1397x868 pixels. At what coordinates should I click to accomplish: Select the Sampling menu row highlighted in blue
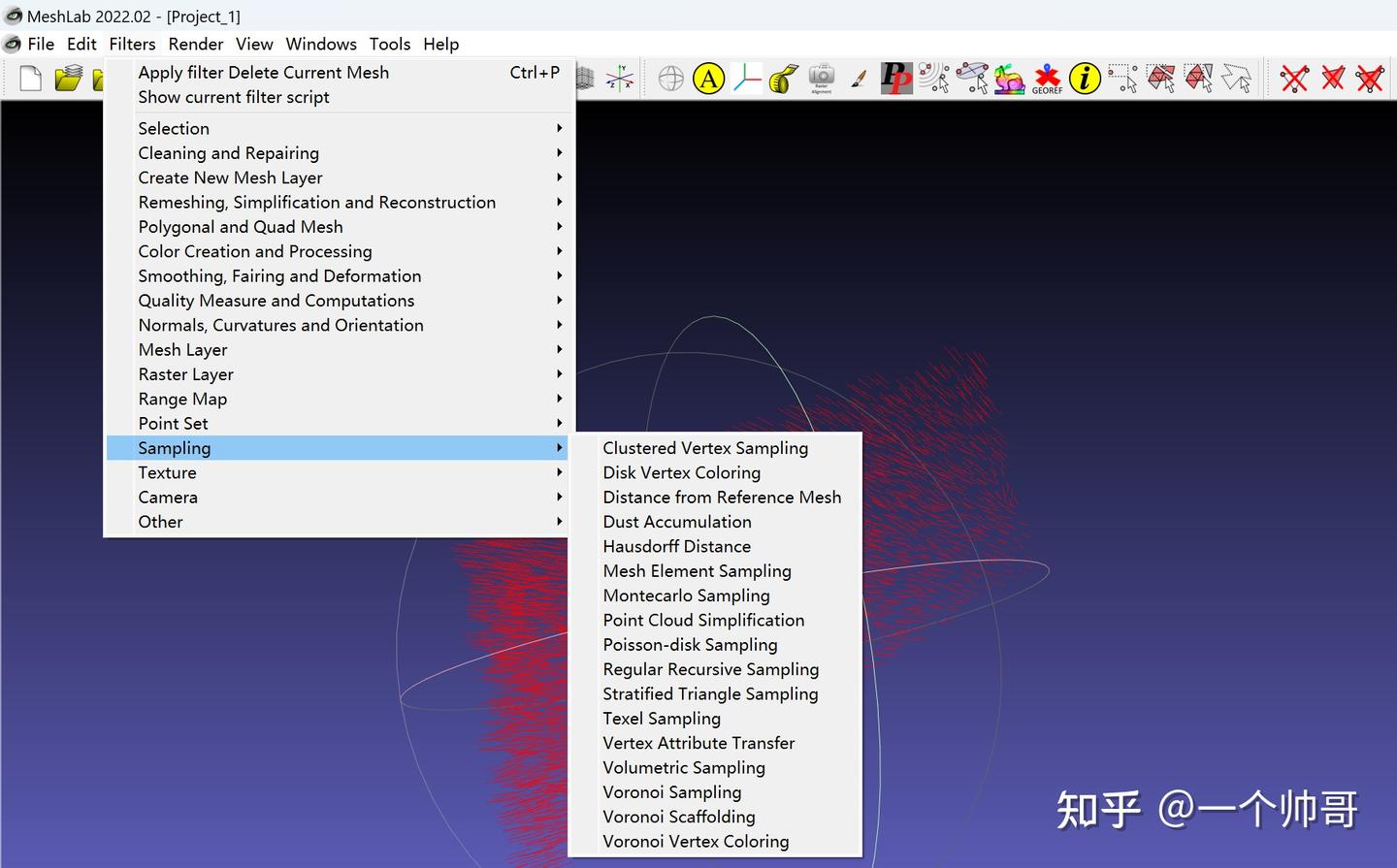click(x=175, y=447)
